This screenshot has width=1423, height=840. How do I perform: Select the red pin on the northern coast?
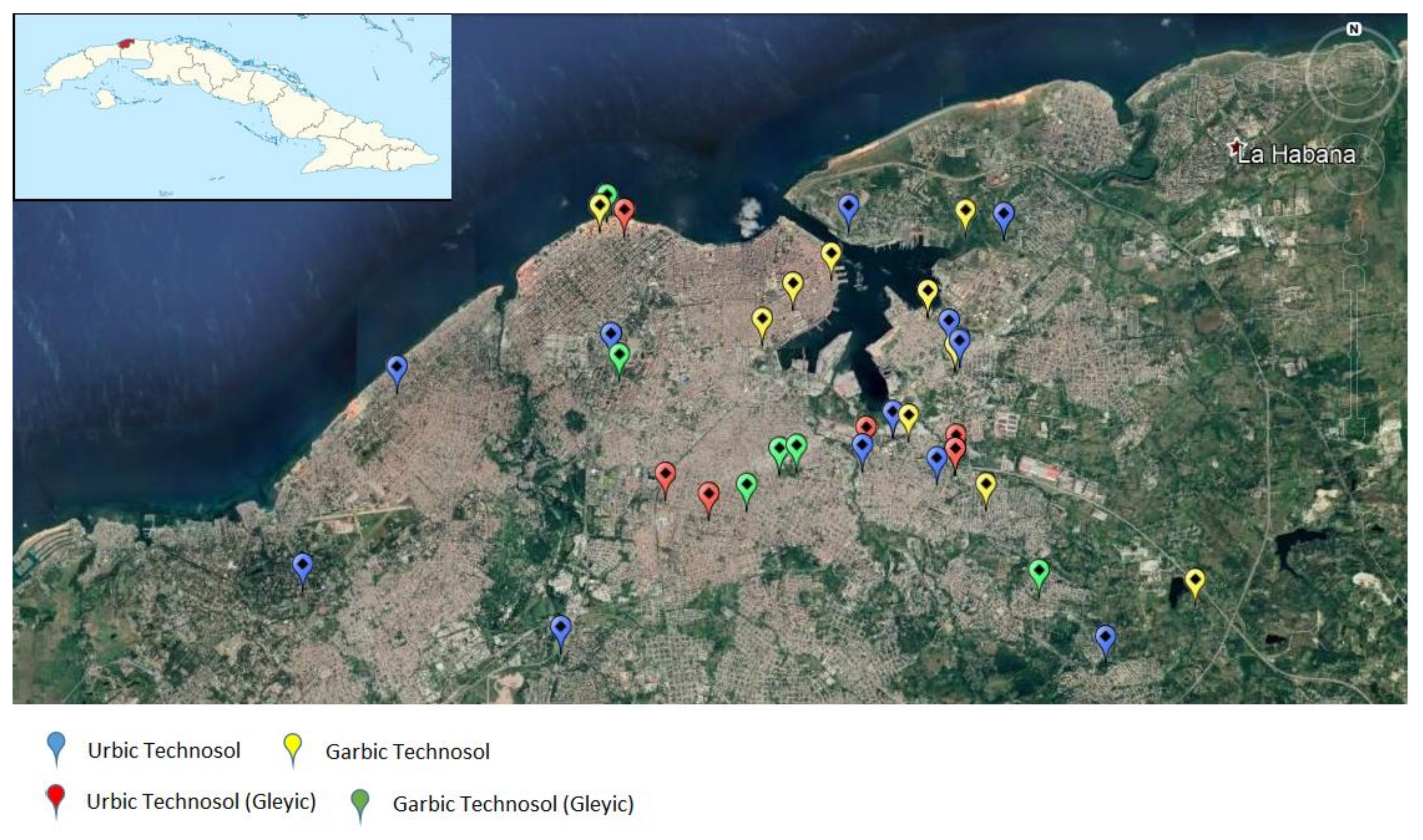[624, 211]
